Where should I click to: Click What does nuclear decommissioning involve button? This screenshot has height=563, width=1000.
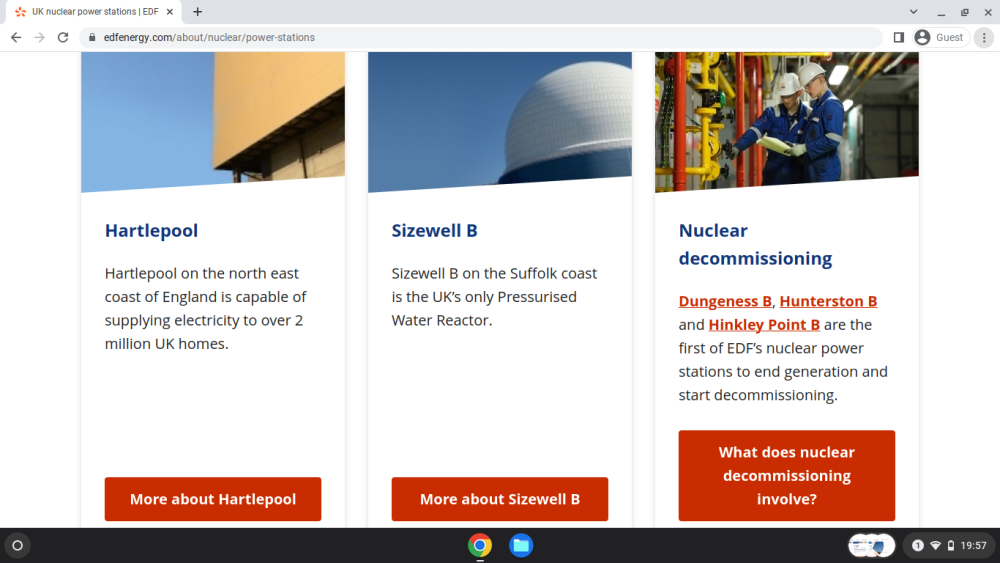tap(786, 476)
